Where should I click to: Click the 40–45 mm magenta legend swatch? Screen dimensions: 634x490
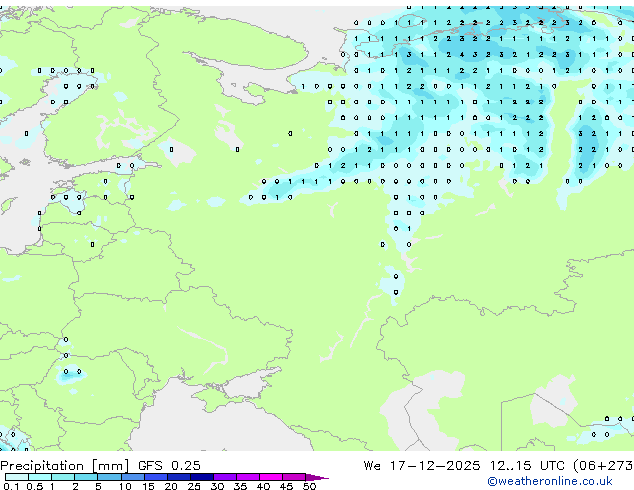point(271,477)
